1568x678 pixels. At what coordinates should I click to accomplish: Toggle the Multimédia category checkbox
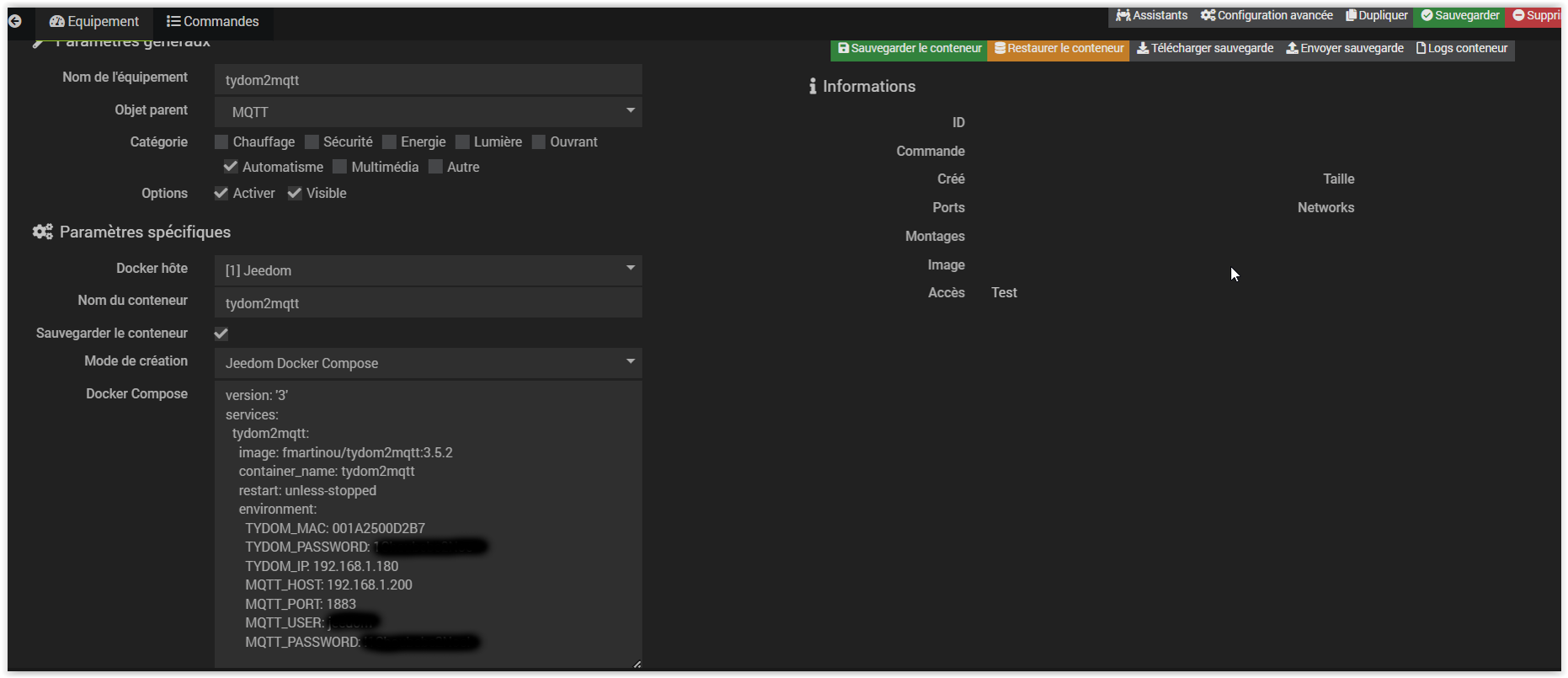click(x=339, y=167)
